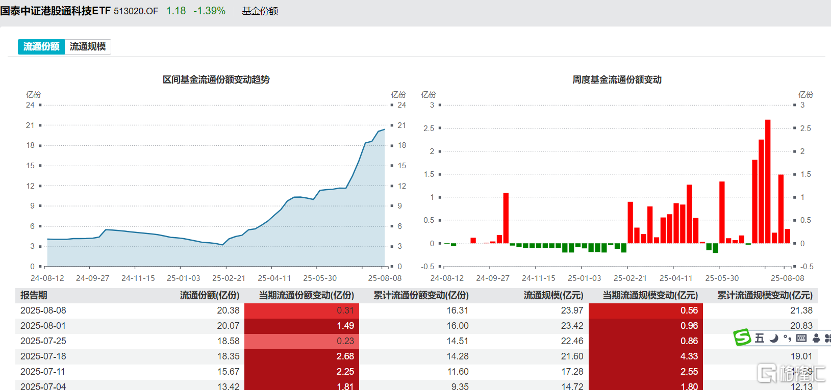Click the user account icon in IME bar
The image size is (832, 390).
(x=815, y=337)
